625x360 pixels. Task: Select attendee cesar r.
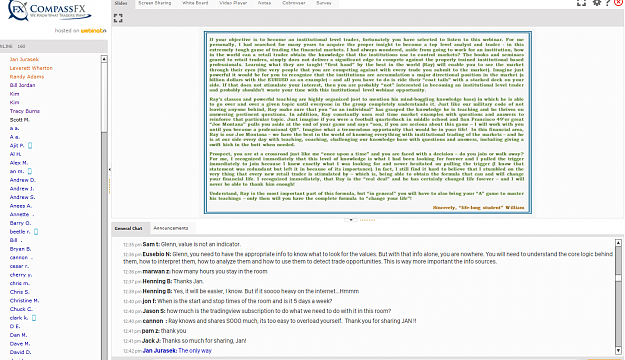pos(19,266)
